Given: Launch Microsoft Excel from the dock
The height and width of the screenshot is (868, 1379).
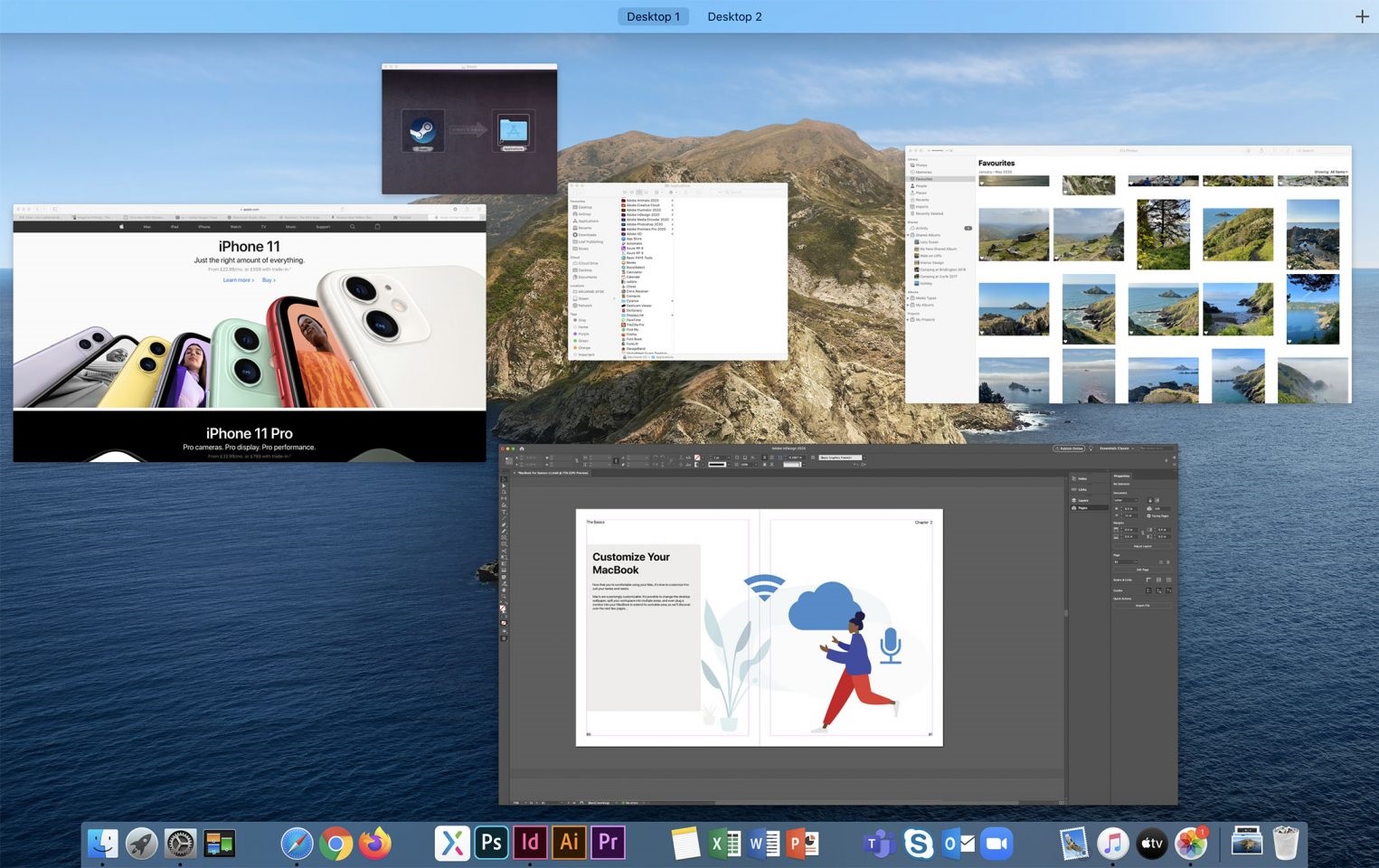Looking at the screenshot, I should click(724, 844).
